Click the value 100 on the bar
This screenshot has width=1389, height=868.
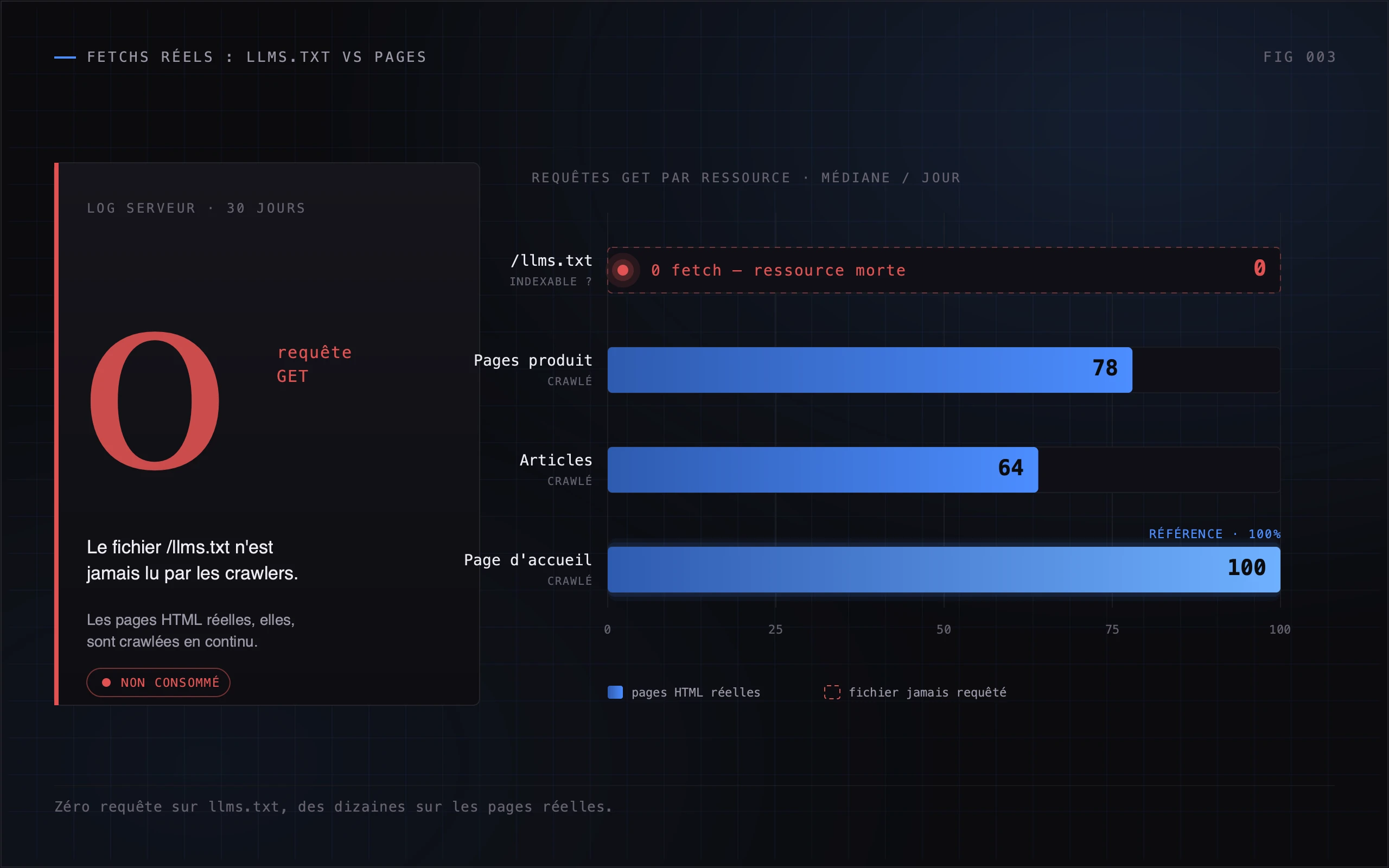(1247, 568)
